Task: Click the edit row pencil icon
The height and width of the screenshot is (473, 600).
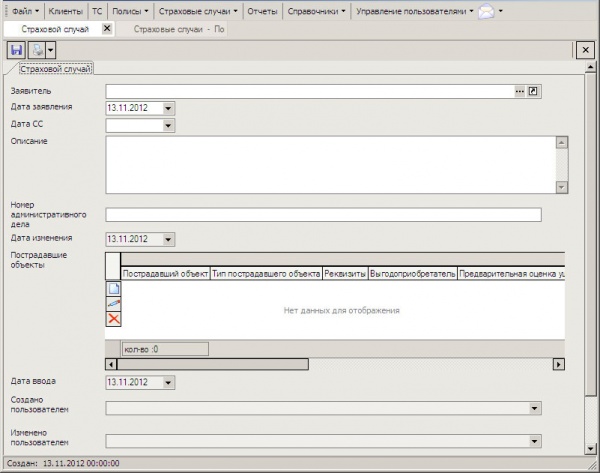Action: point(113,303)
